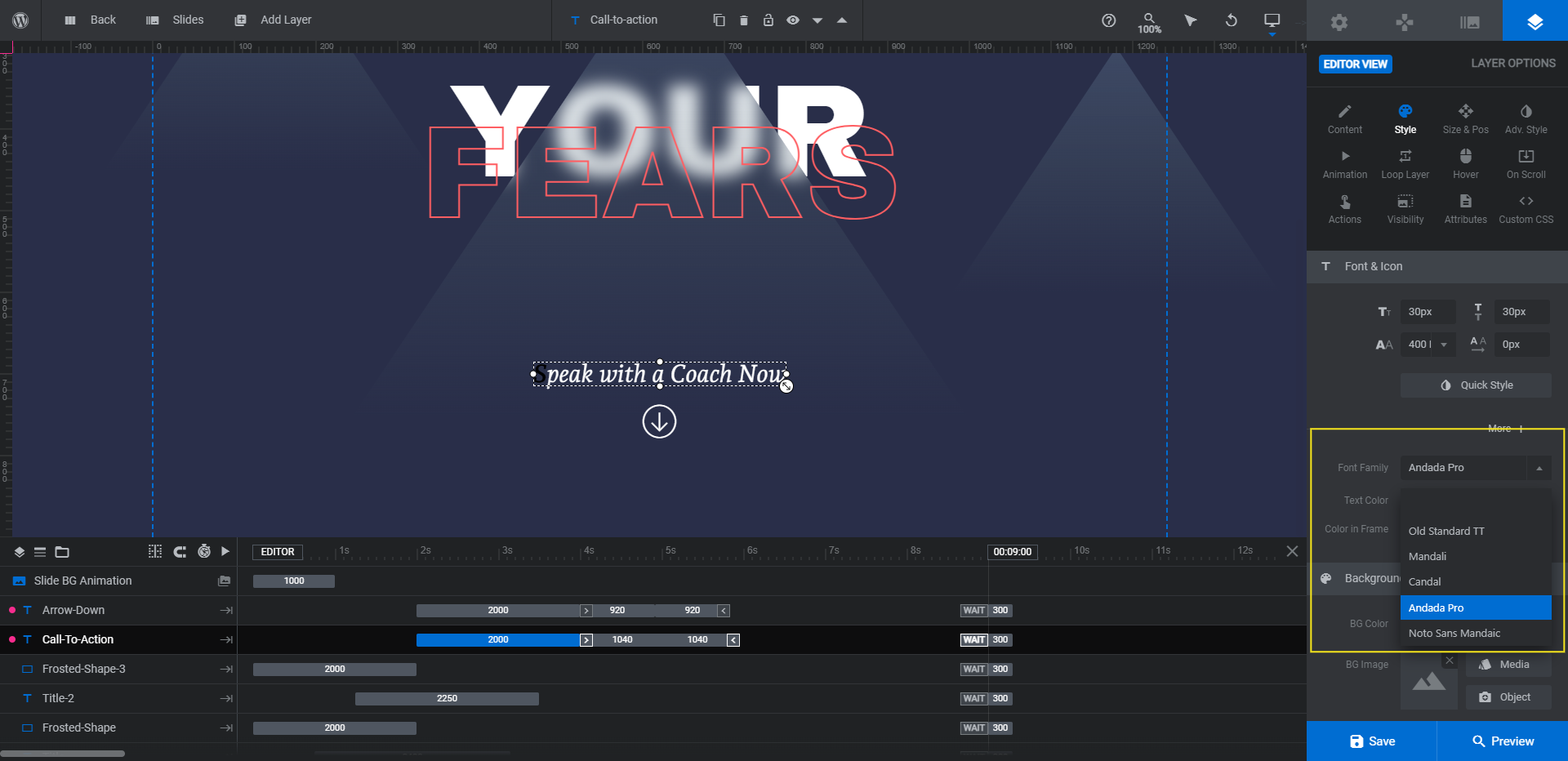Viewport: 1568px width, 761px height.
Task: Click the timeline stopwatch icon
Action: tap(204, 551)
